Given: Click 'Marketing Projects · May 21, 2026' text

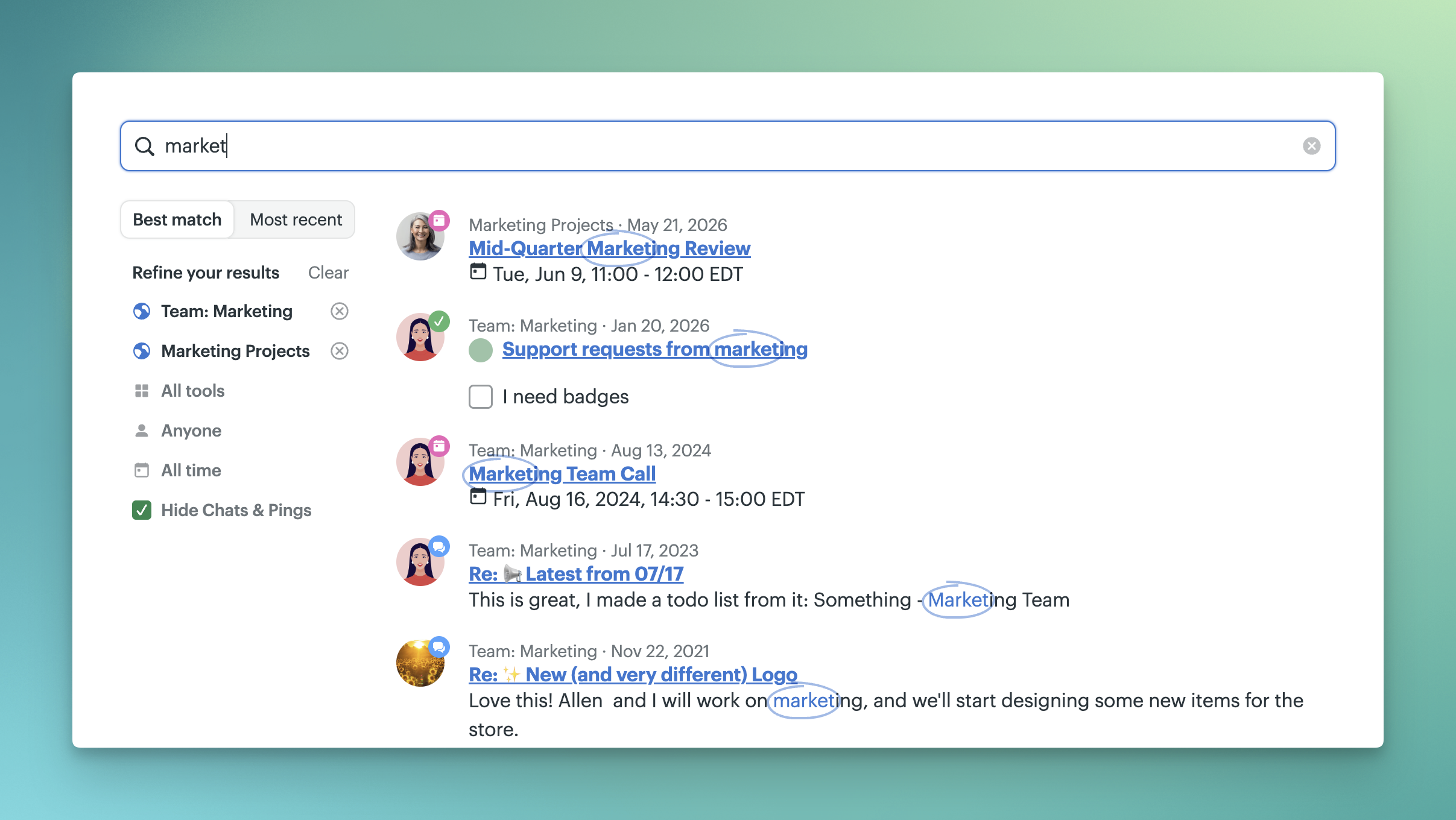Looking at the screenshot, I should click(598, 225).
